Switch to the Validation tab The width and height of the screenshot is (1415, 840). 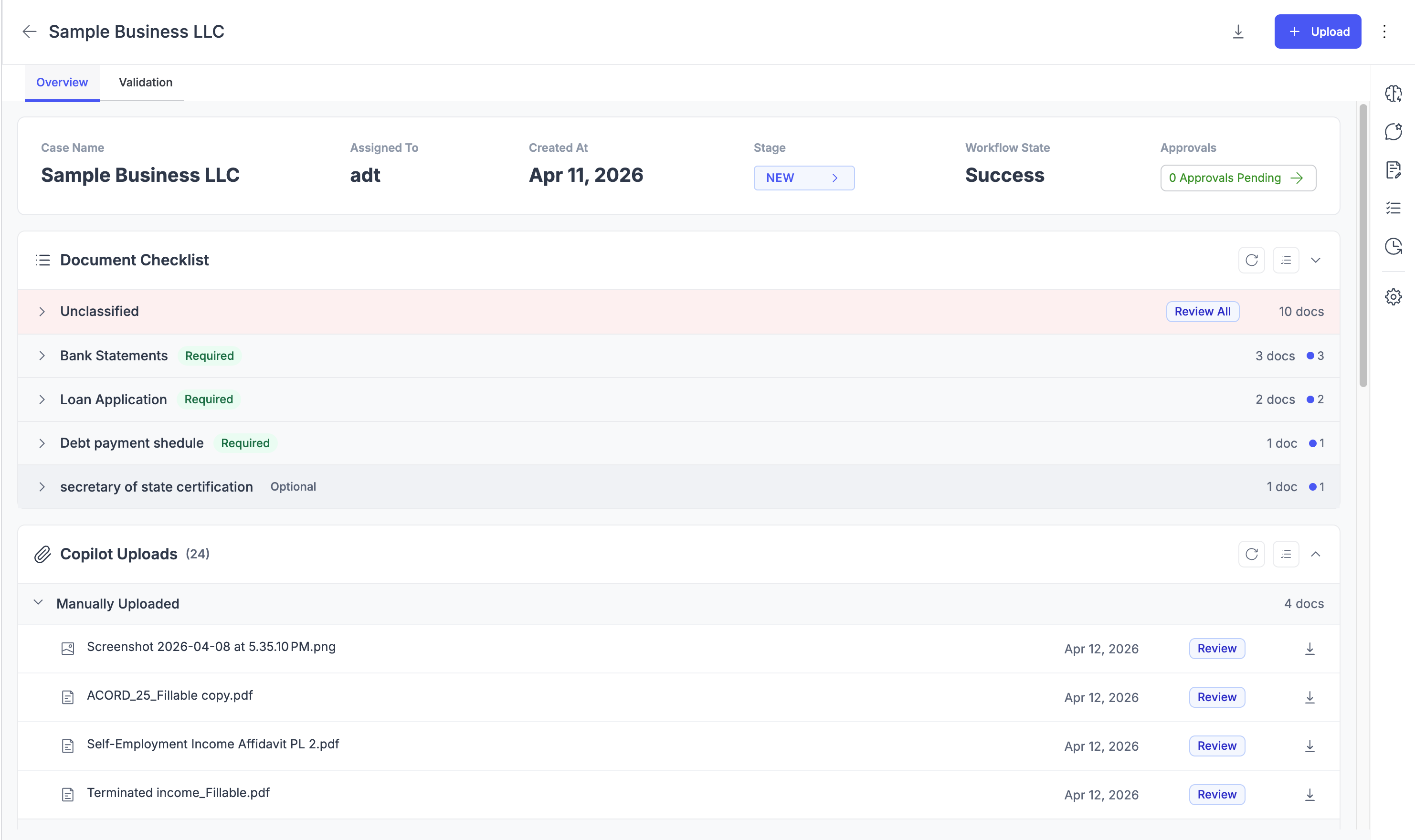[146, 83]
